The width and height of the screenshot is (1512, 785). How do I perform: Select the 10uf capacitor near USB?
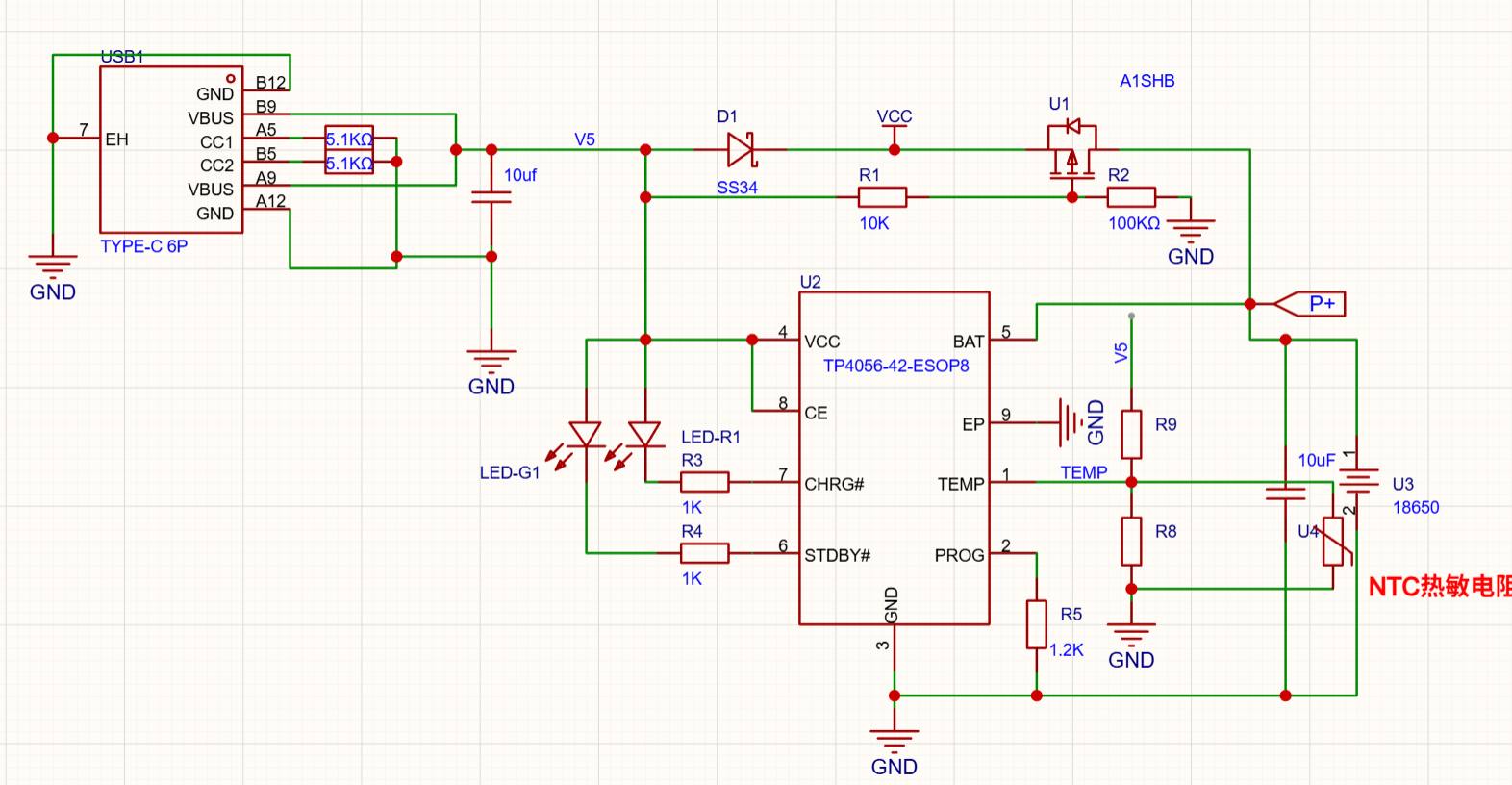pos(491,197)
